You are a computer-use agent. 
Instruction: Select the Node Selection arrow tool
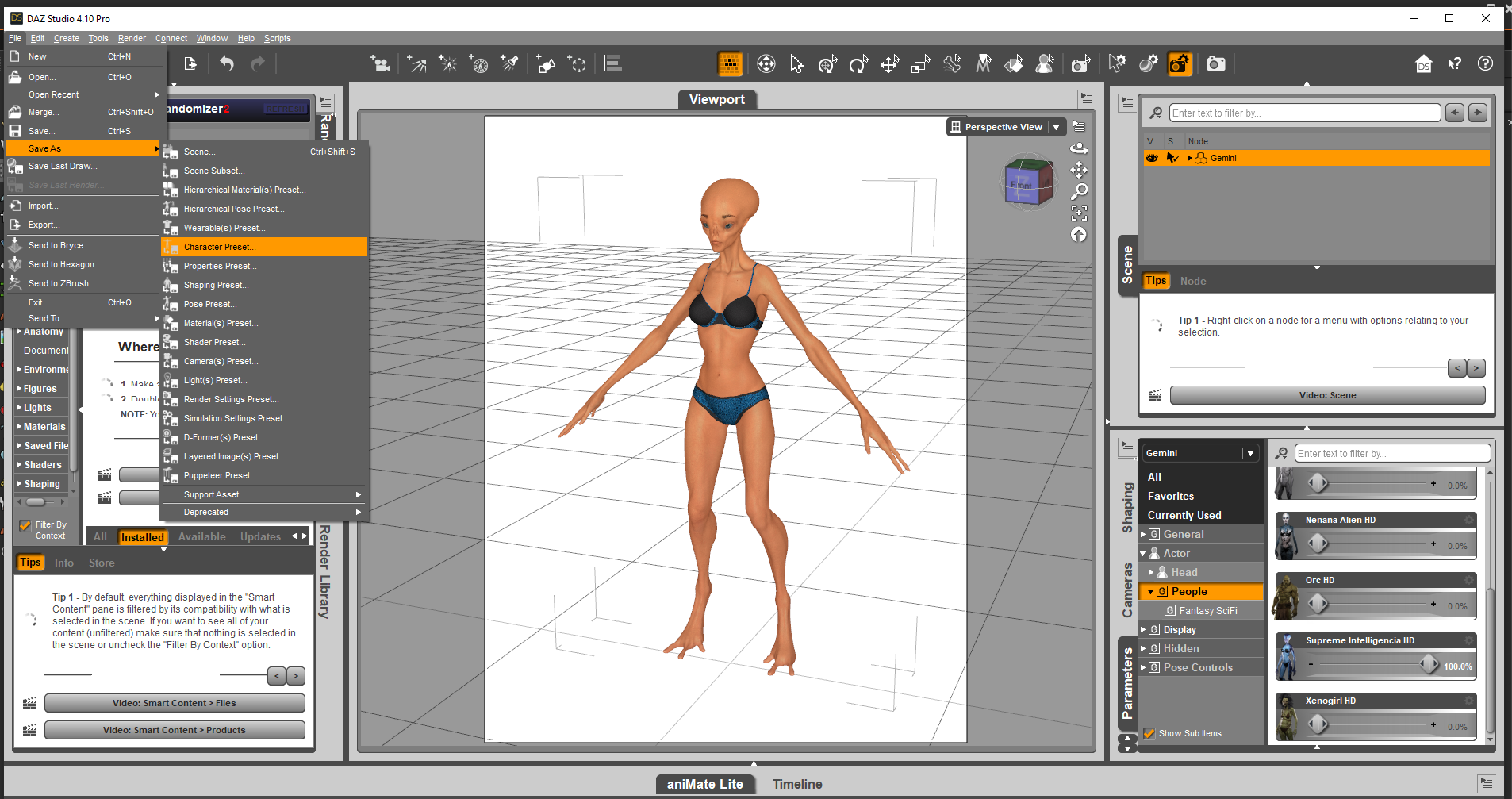pos(796,64)
